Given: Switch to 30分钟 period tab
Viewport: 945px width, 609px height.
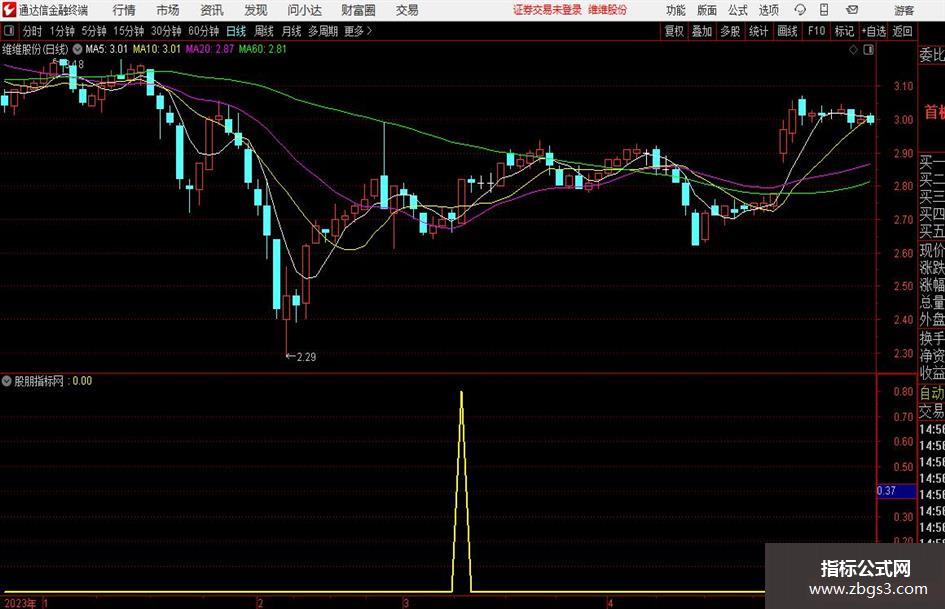Looking at the screenshot, I should click(x=166, y=31).
